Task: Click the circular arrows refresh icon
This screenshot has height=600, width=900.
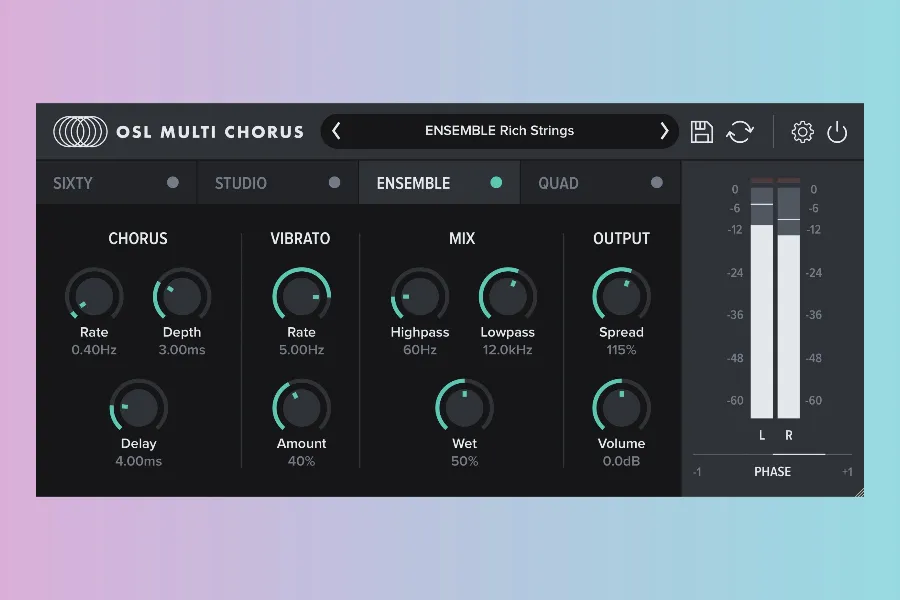Action: click(740, 131)
